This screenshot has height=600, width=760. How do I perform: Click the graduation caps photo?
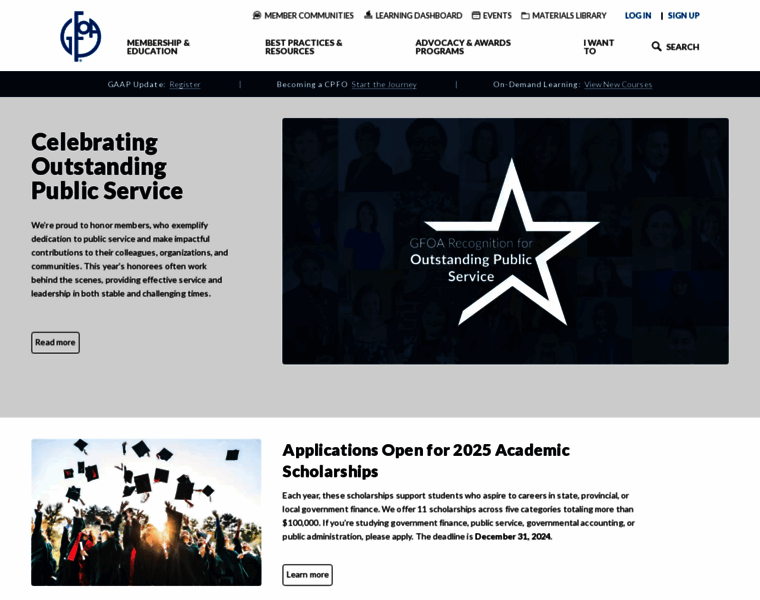(146, 512)
